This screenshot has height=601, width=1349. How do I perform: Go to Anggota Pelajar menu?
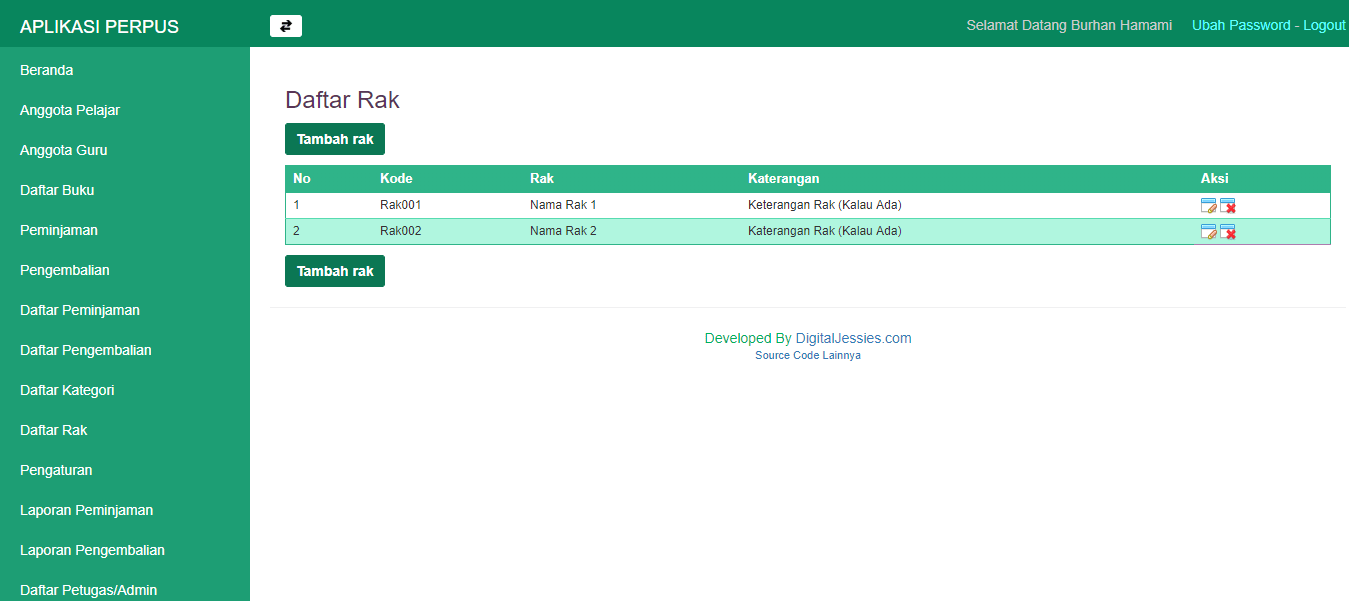tap(70, 110)
